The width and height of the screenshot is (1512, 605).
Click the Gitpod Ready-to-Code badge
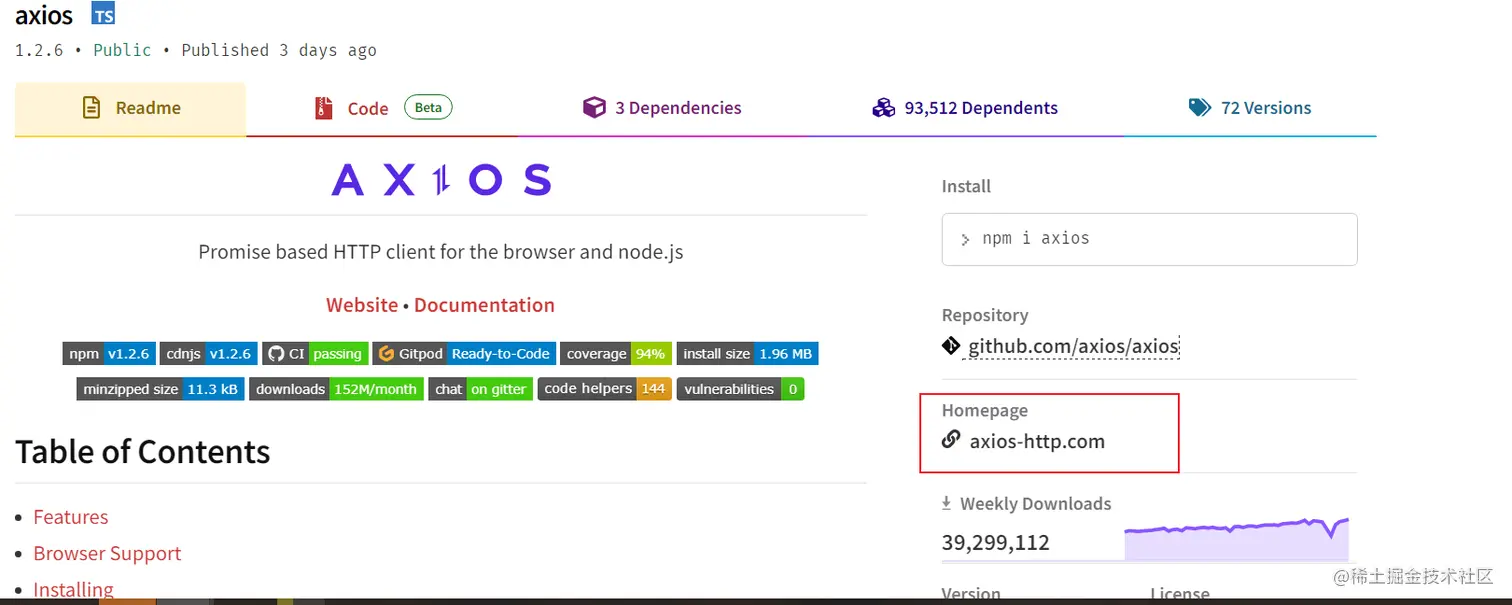coord(464,353)
